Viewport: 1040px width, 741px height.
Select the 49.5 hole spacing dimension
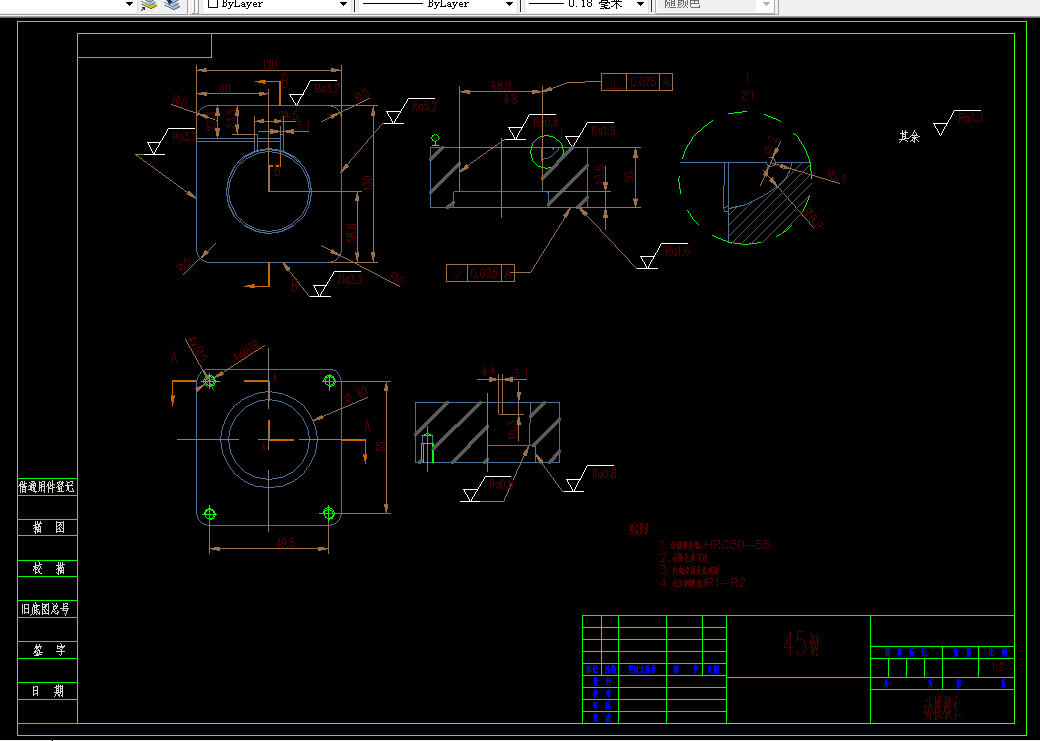(x=285, y=543)
